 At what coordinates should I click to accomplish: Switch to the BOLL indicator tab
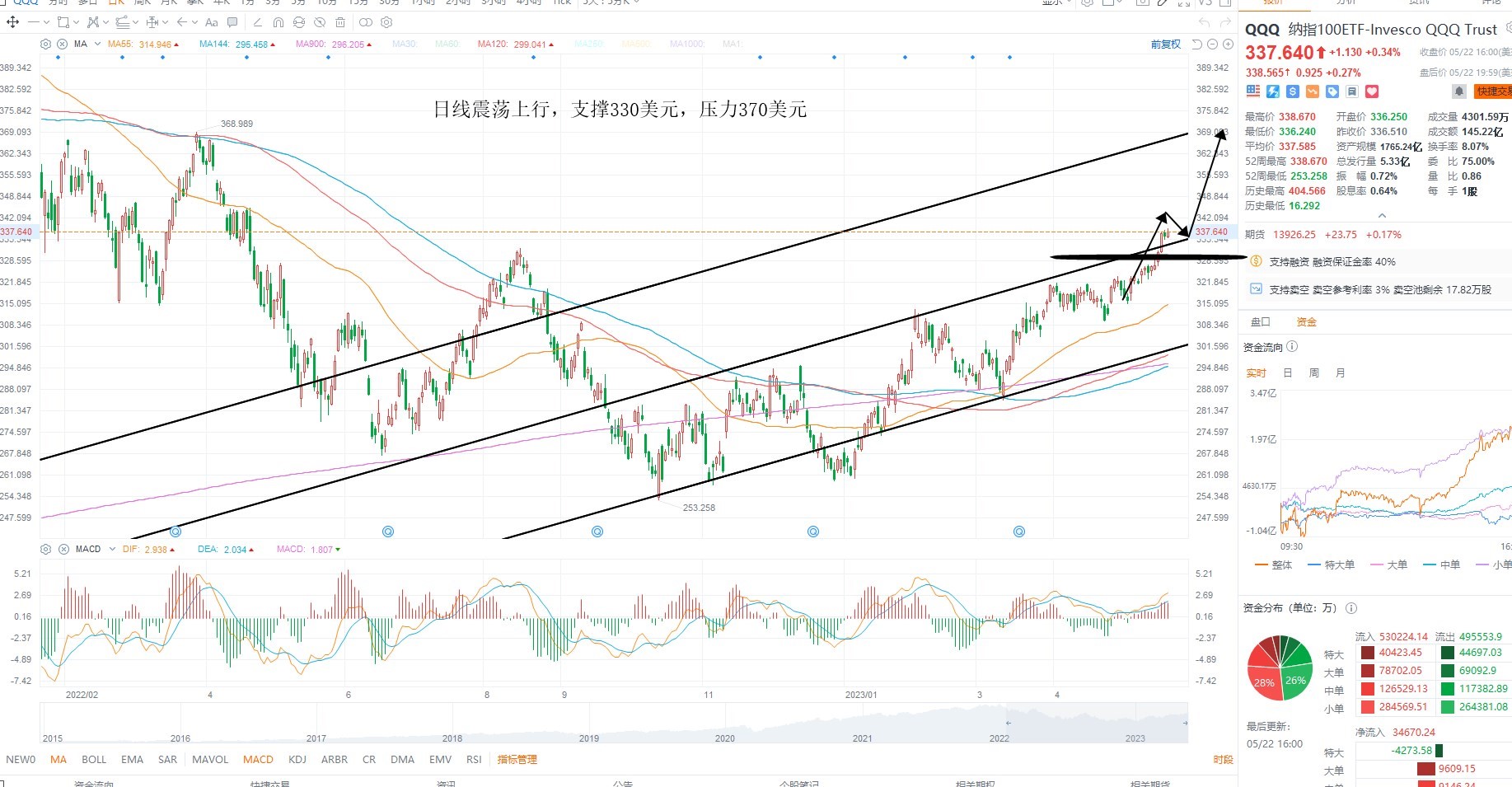[x=94, y=759]
